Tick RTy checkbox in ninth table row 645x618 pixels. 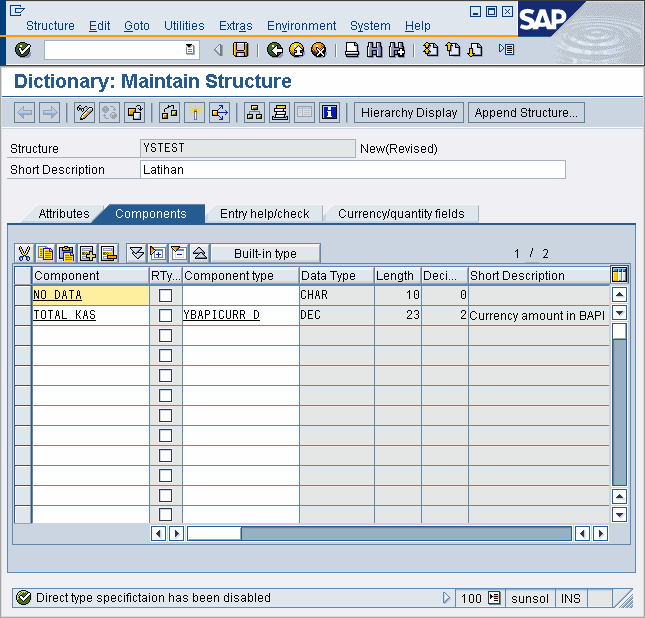[x=165, y=455]
